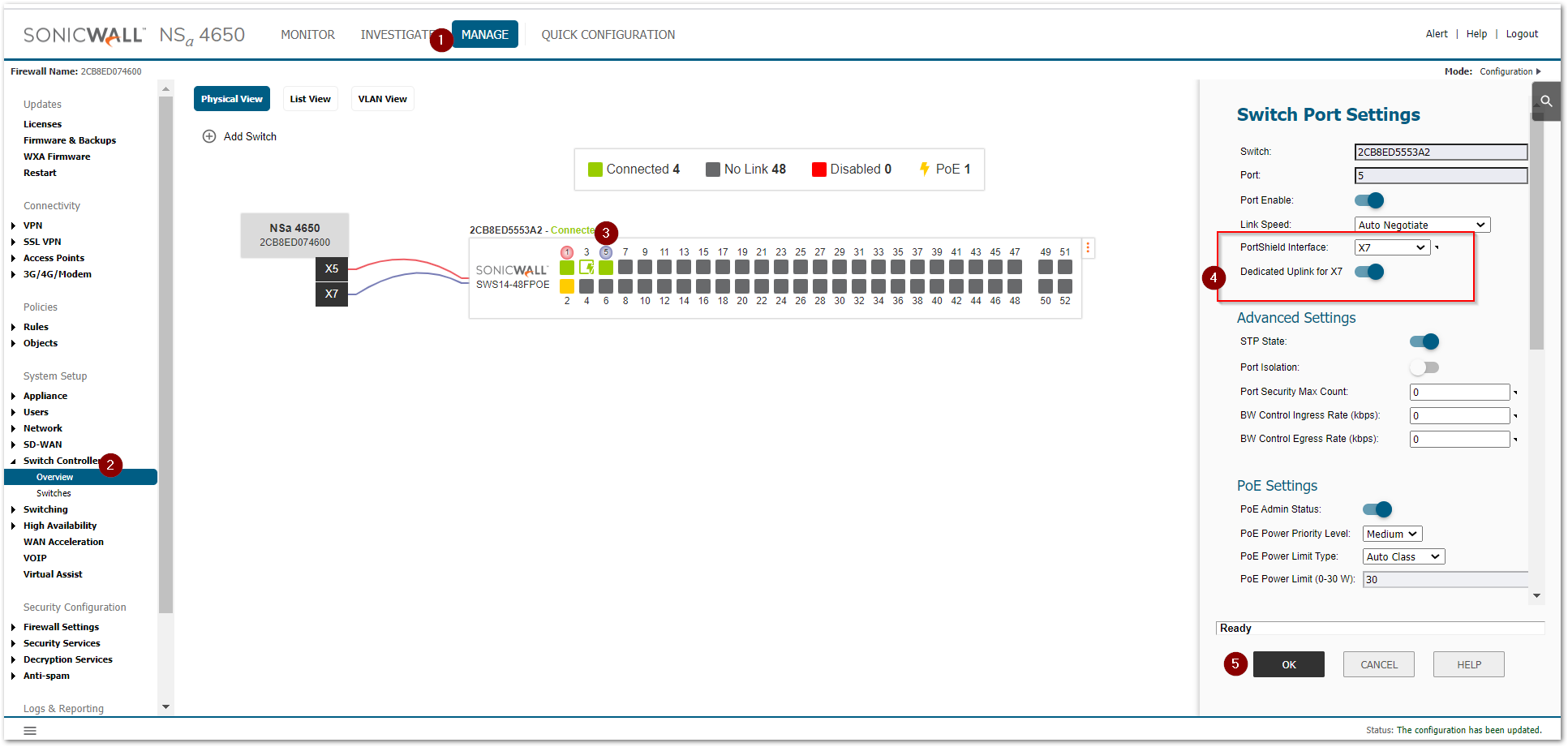The image size is (1568, 747).
Task: Click the HELP button
Action: point(1469,664)
